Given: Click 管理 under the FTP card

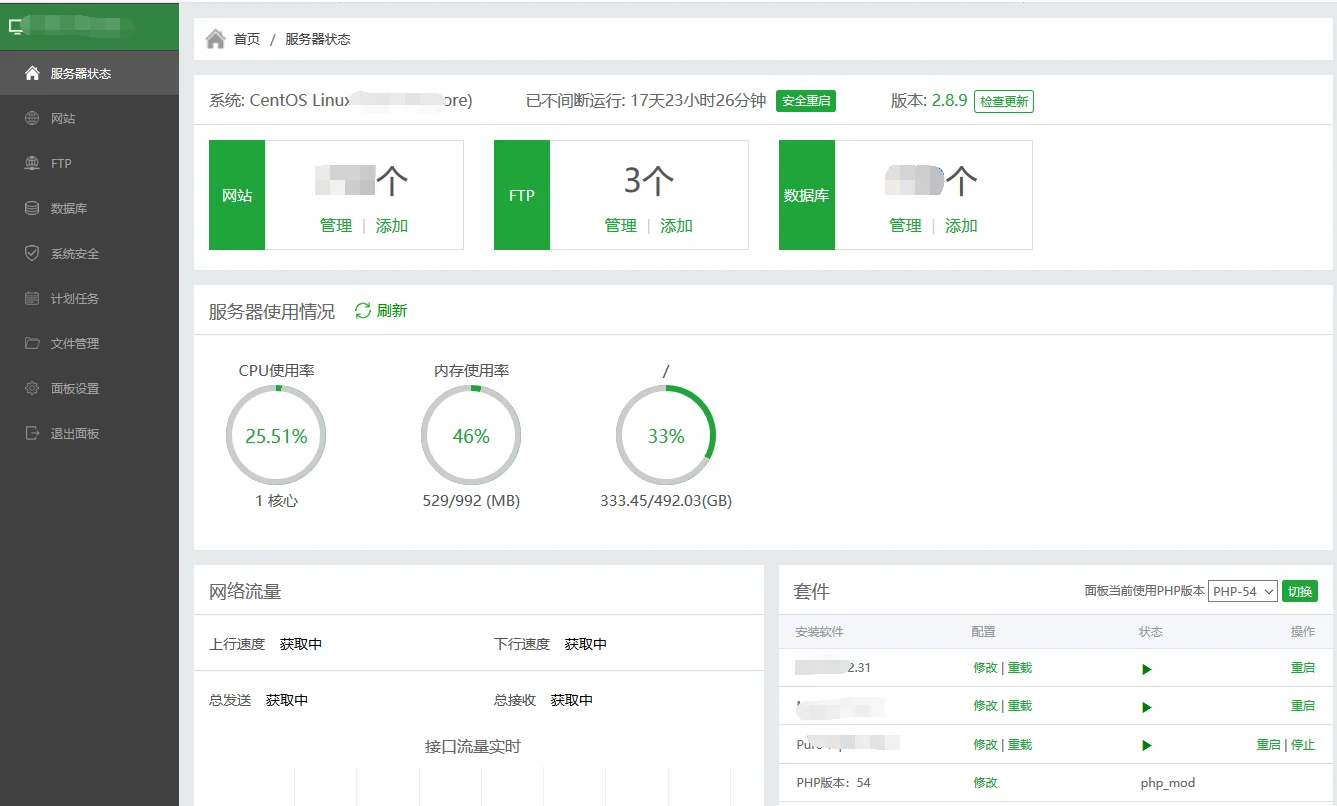Looking at the screenshot, I should tap(621, 226).
